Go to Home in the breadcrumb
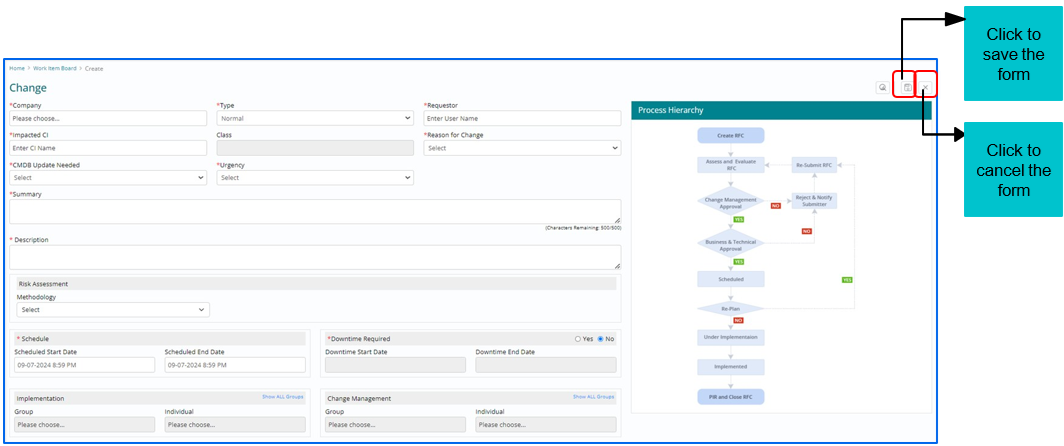The height and width of the screenshot is (446, 1064). coord(17,68)
